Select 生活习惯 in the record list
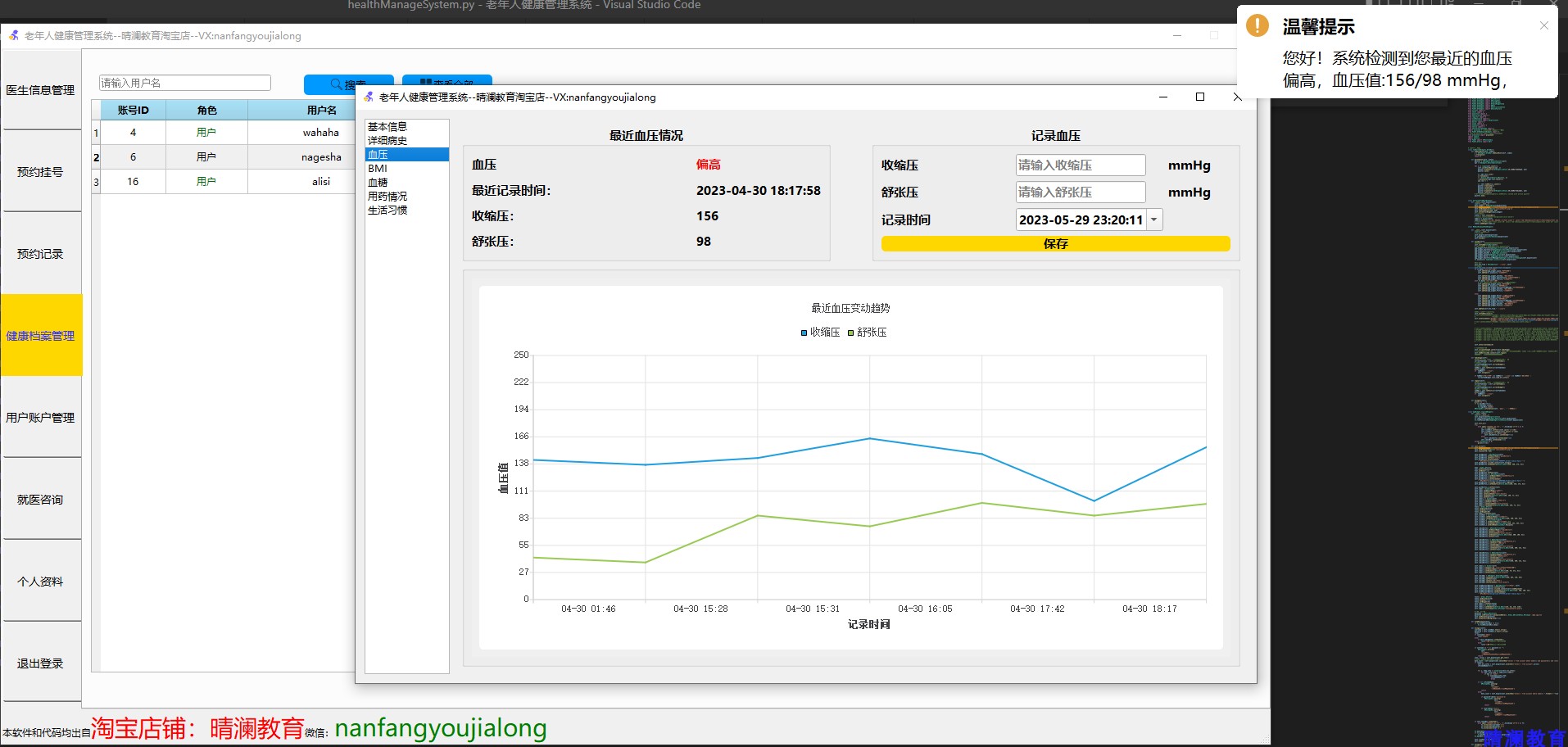 pos(406,210)
